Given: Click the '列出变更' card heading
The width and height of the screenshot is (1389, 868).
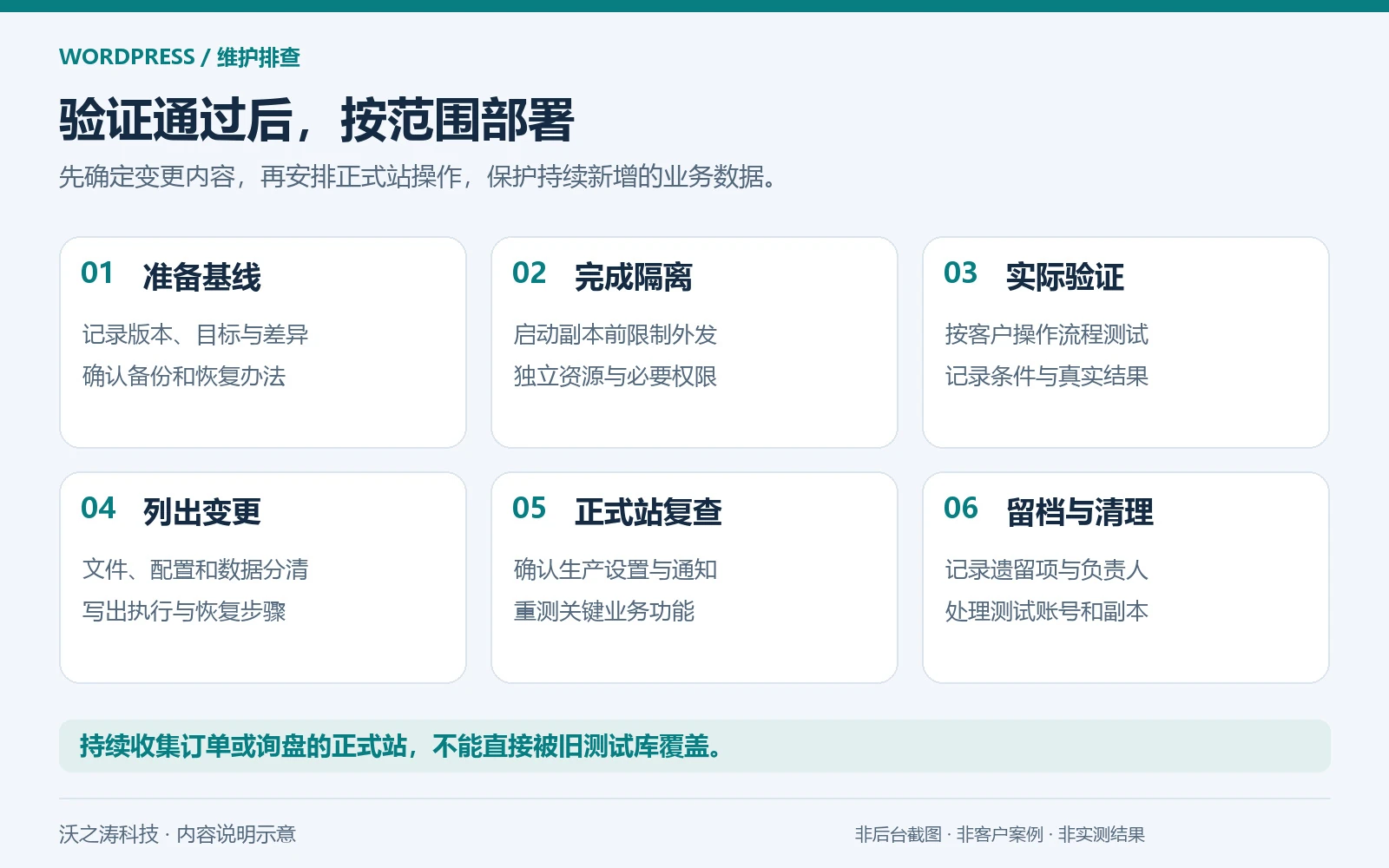Looking at the screenshot, I should coord(201,513).
